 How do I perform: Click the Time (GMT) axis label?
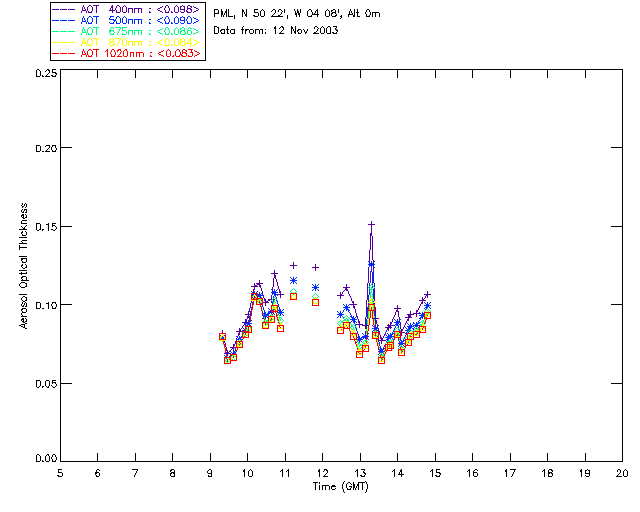[x=340, y=487]
